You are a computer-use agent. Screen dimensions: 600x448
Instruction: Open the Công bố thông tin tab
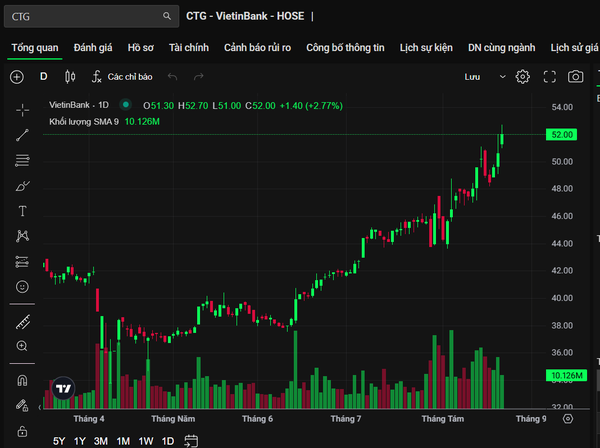click(345, 48)
